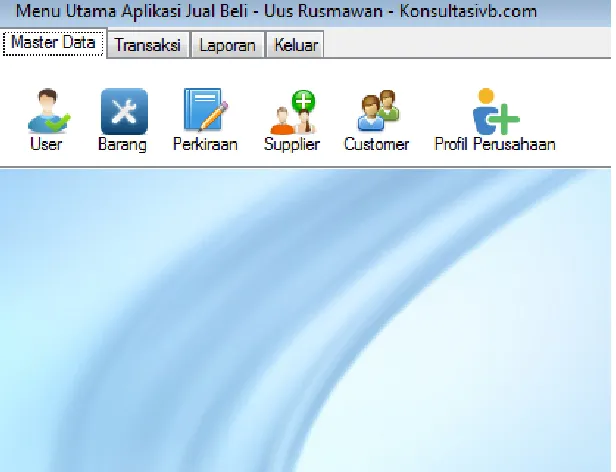Select the Master Data tab
The width and height of the screenshot is (616, 472).
pos(53,42)
